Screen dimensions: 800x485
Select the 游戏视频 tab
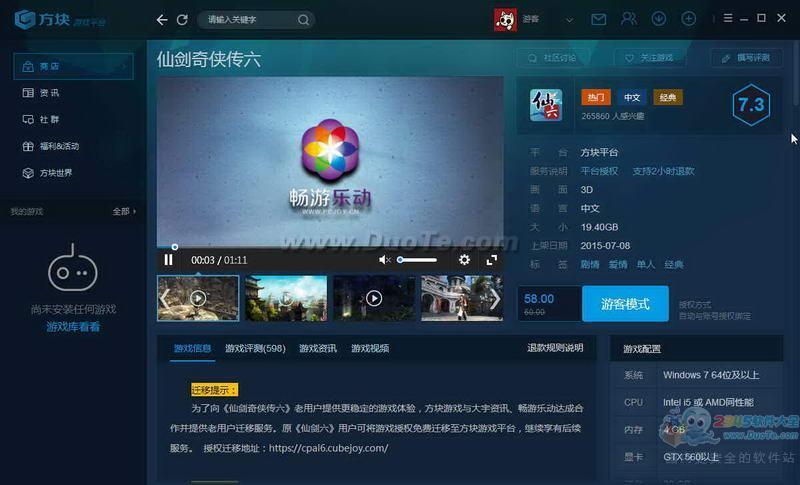pyautogui.click(x=370, y=348)
